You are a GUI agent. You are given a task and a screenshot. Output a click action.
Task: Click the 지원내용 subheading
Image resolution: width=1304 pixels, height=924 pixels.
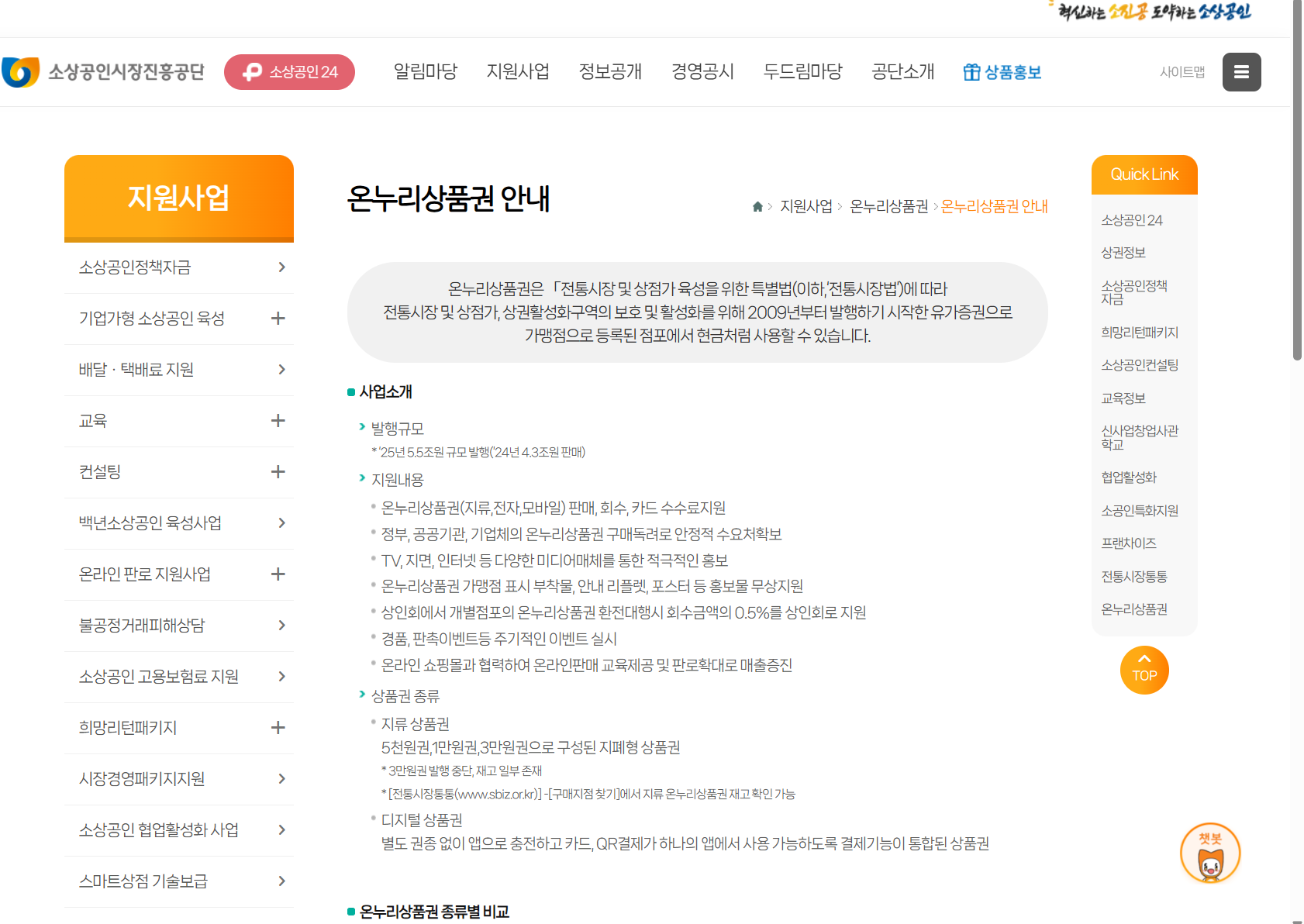pos(398,480)
